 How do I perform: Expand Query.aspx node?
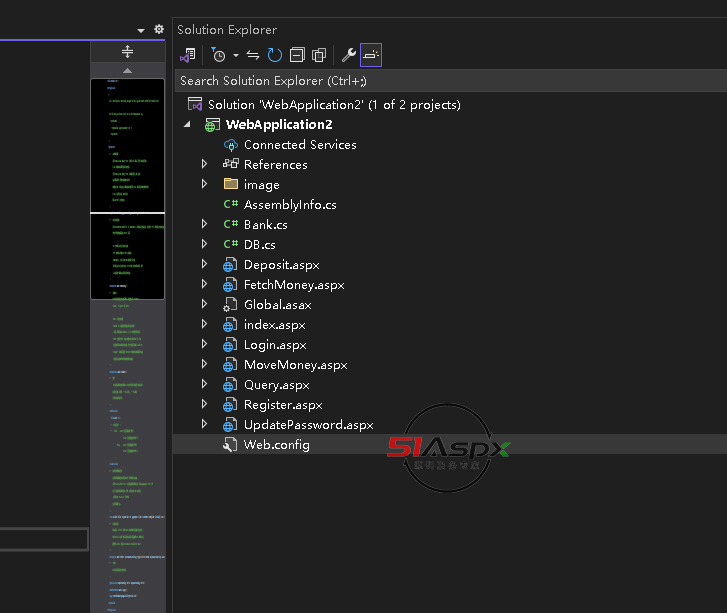[204, 384]
